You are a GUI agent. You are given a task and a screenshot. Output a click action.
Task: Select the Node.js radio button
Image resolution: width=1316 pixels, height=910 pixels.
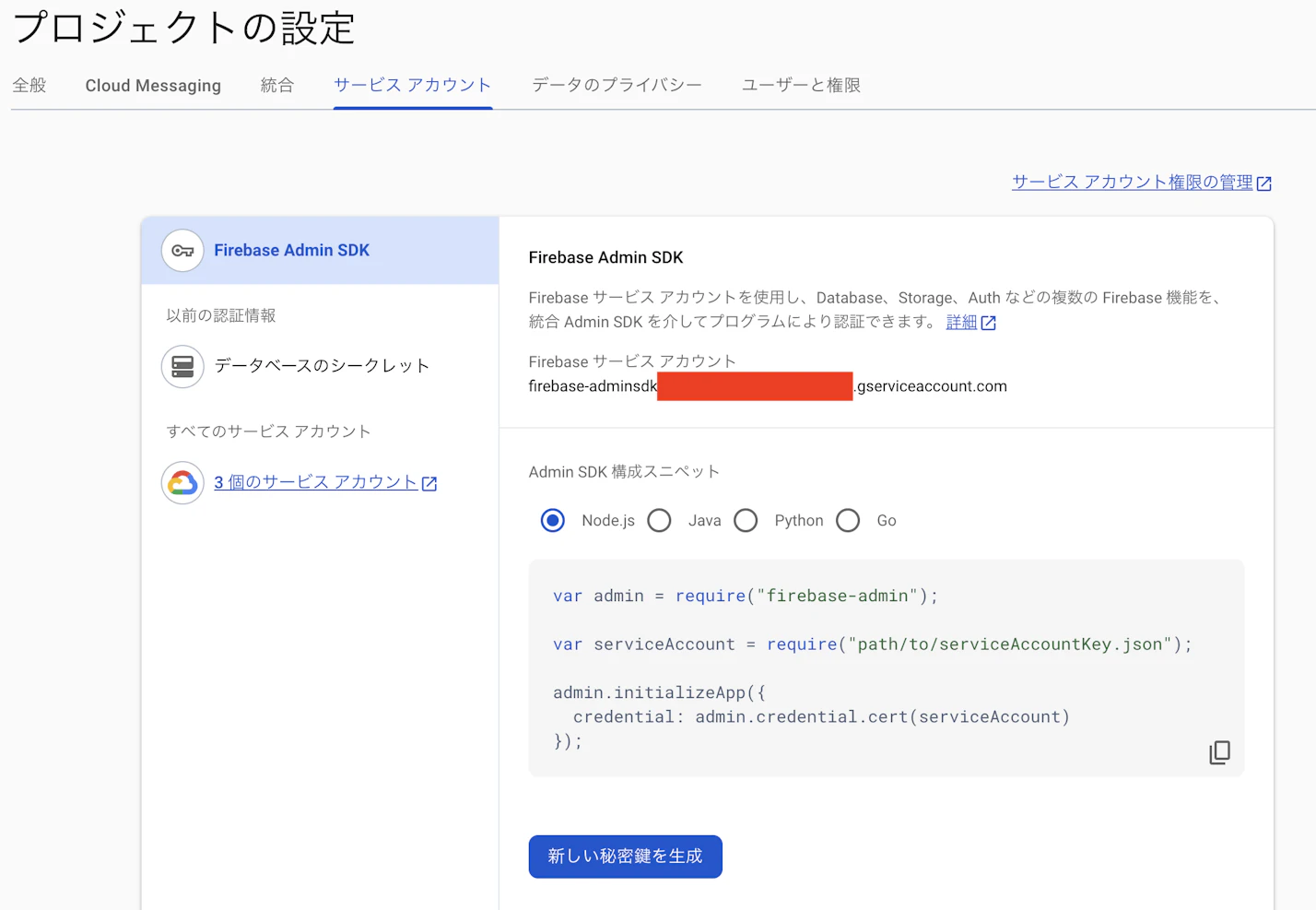(x=551, y=520)
